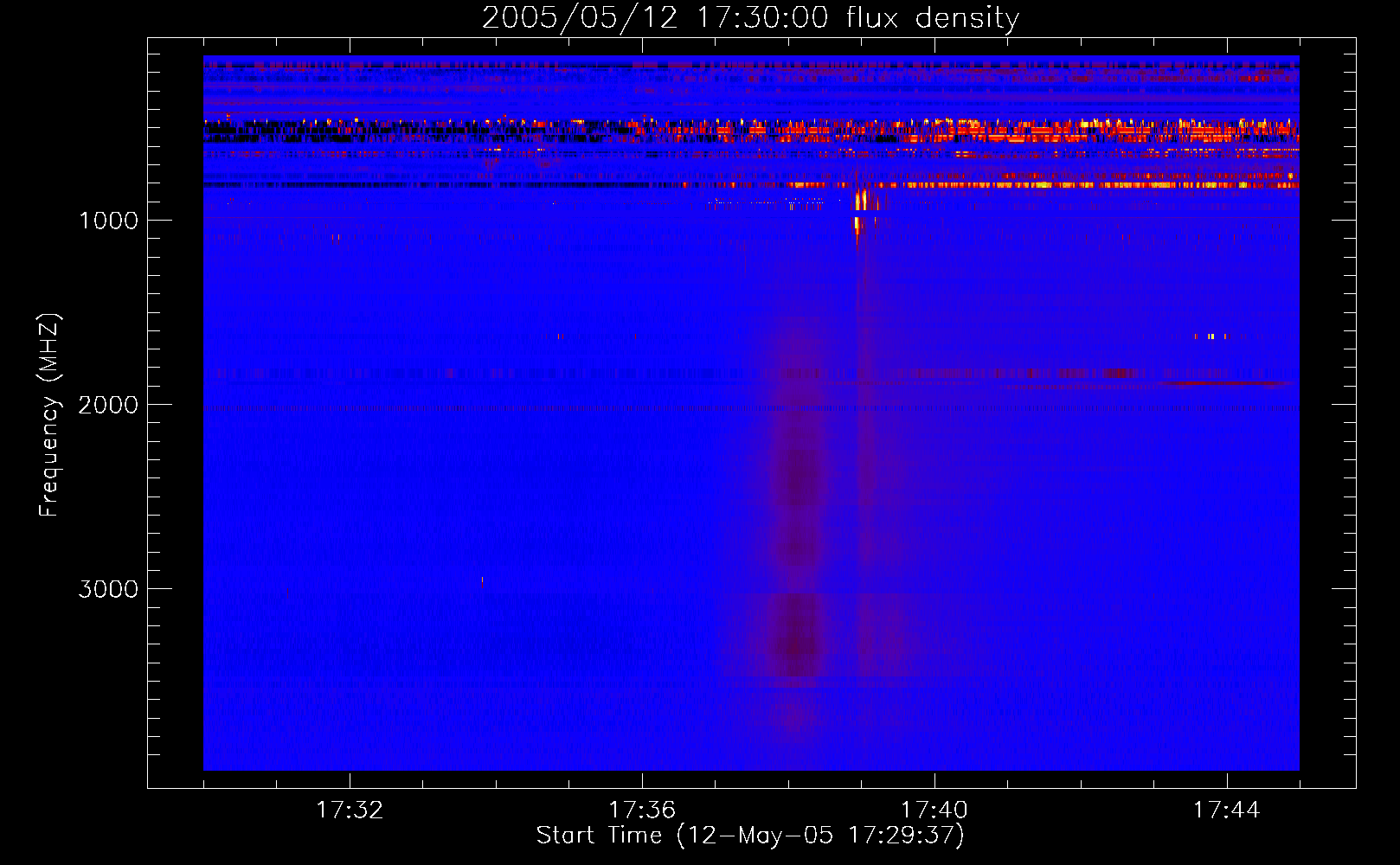Click the plot title '2005/05/12 17:30:00 flux density'
1400x865 pixels.
pyautogui.click(x=750, y=17)
